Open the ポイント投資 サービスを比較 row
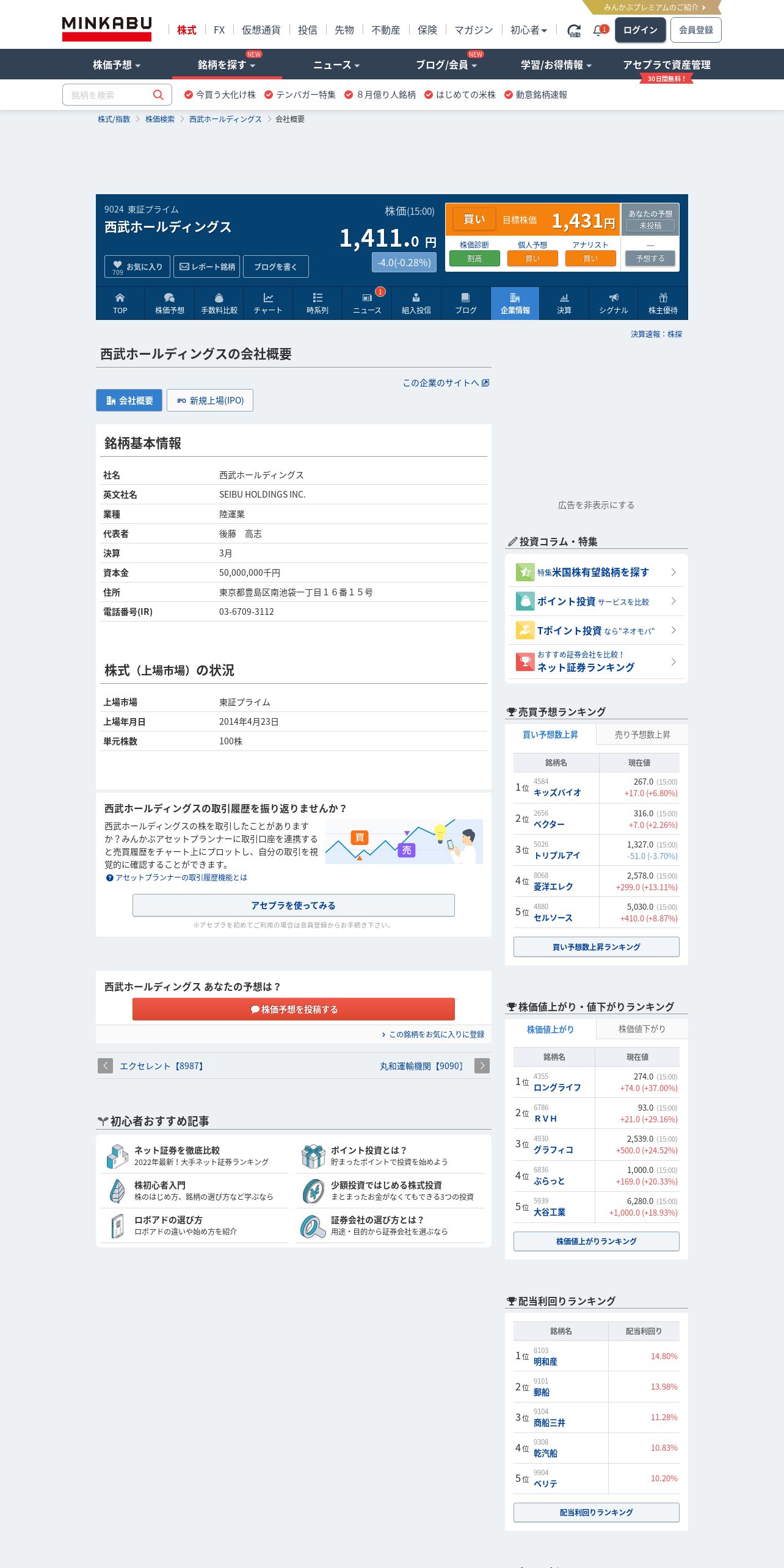The width and height of the screenshot is (784, 1568). (597, 601)
